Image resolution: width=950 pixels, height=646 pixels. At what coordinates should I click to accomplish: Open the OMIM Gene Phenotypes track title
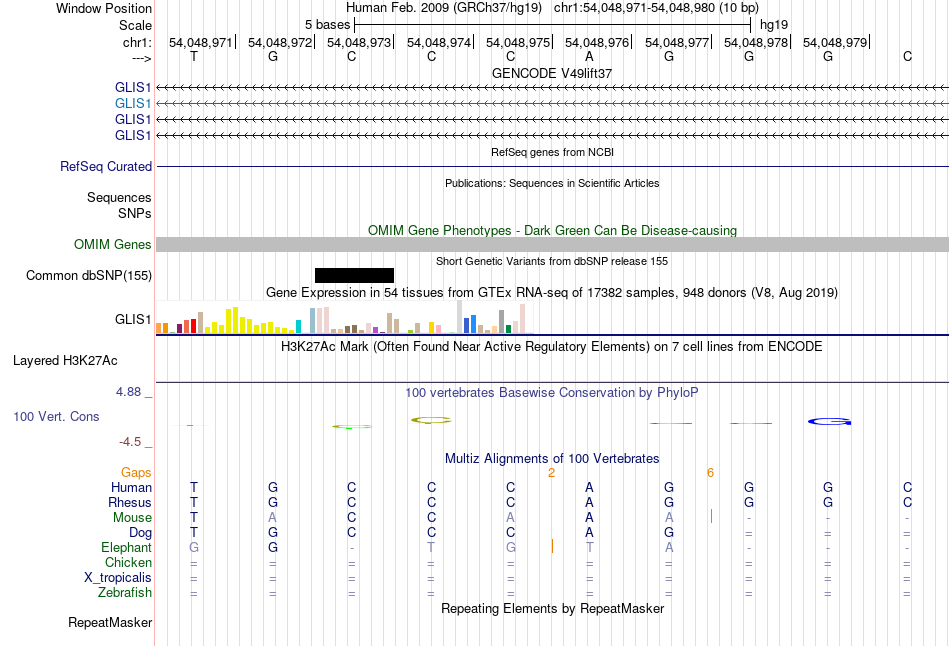click(x=552, y=230)
